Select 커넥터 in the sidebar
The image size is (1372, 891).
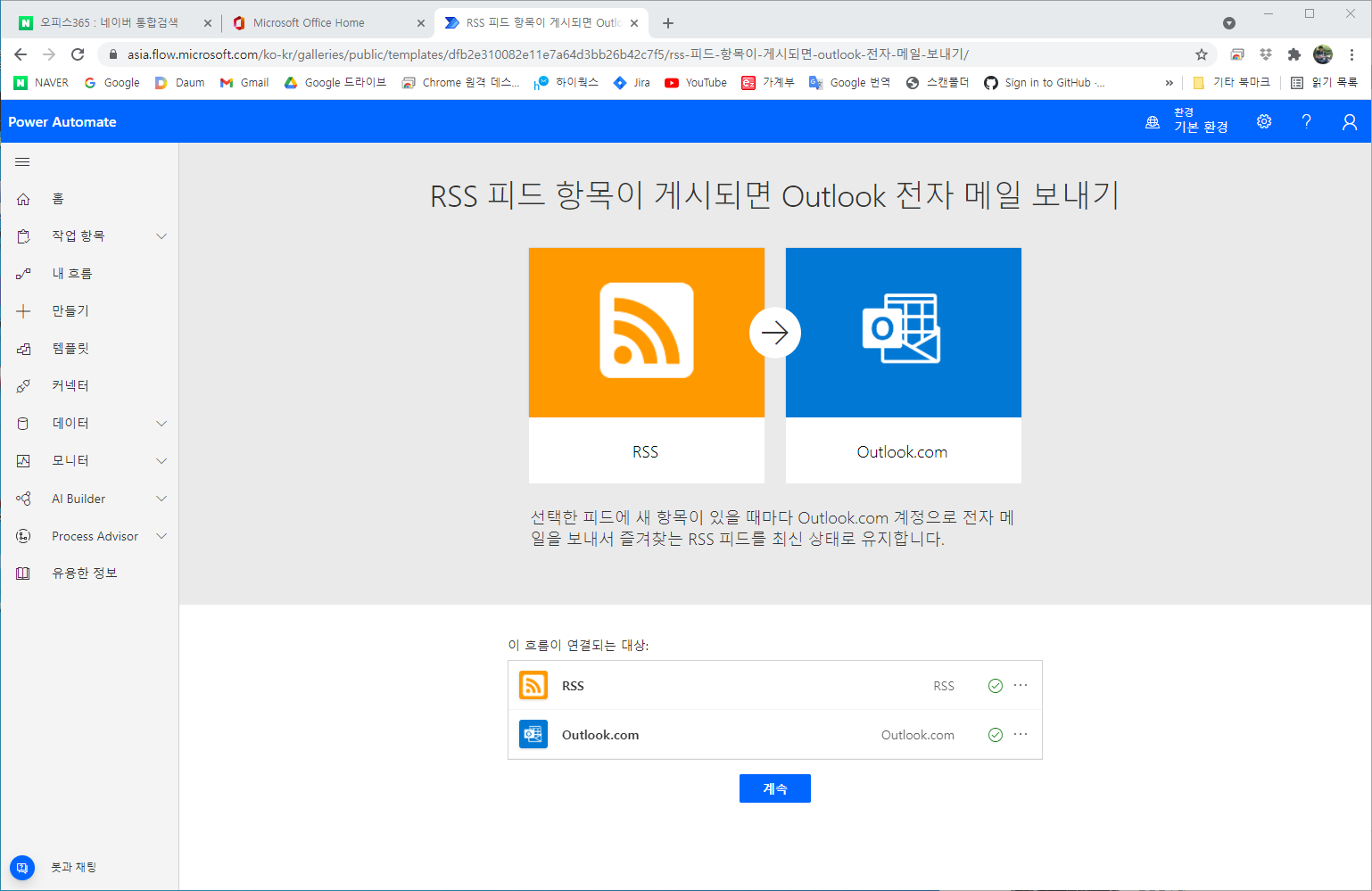coord(70,386)
